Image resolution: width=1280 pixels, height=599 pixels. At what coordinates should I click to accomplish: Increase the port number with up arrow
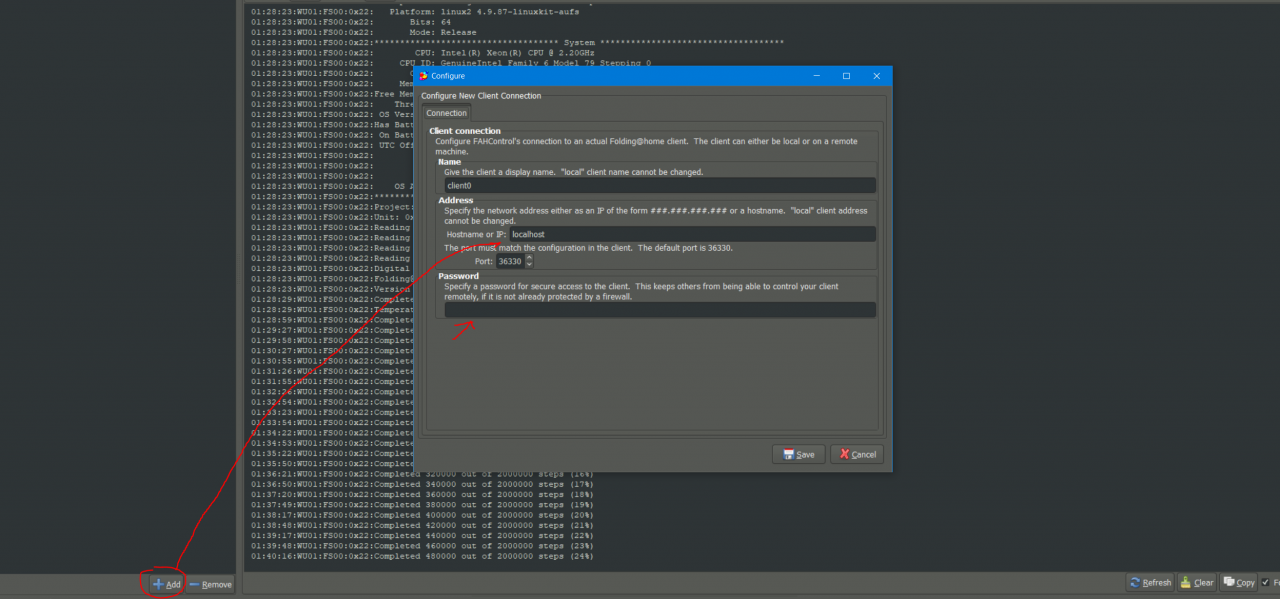pos(529,257)
